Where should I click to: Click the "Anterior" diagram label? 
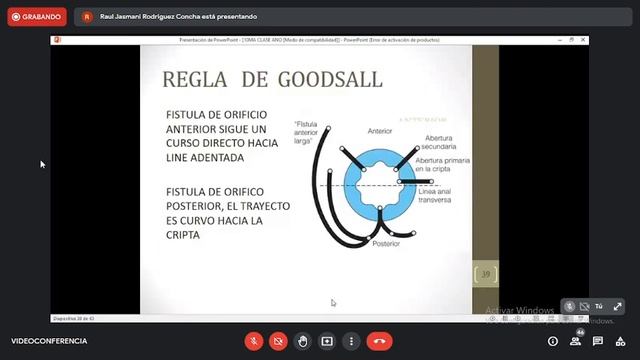(380, 131)
